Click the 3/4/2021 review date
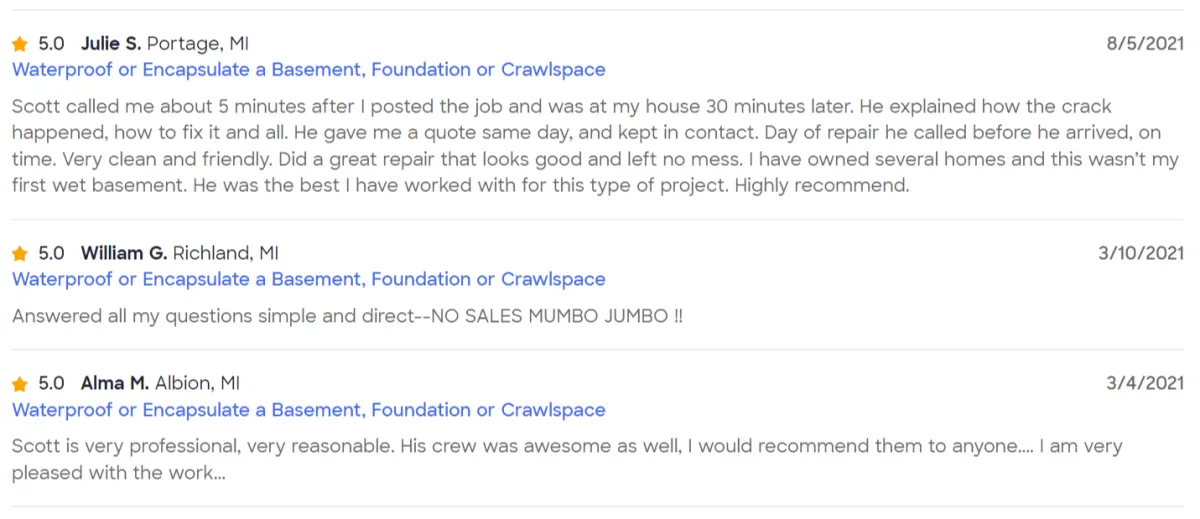 click(1145, 384)
